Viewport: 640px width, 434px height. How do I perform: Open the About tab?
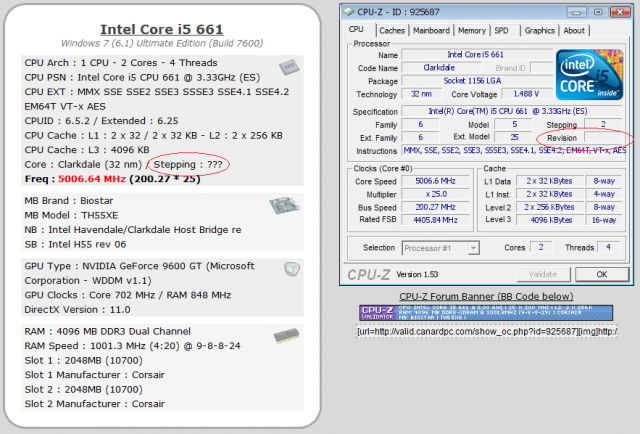pos(574,31)
